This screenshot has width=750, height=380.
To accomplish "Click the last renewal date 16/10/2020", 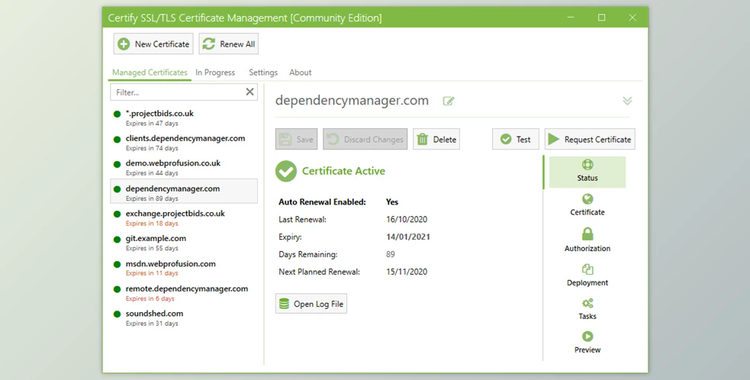I will (x=407, y=219).
